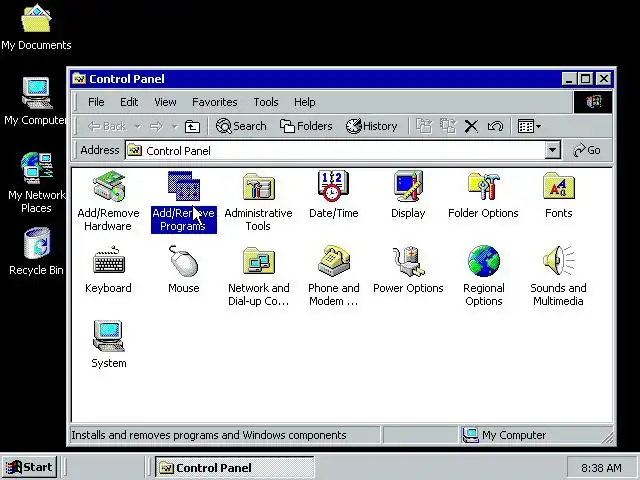
Task: Open the Tools menu
Action: pos(266,102)
